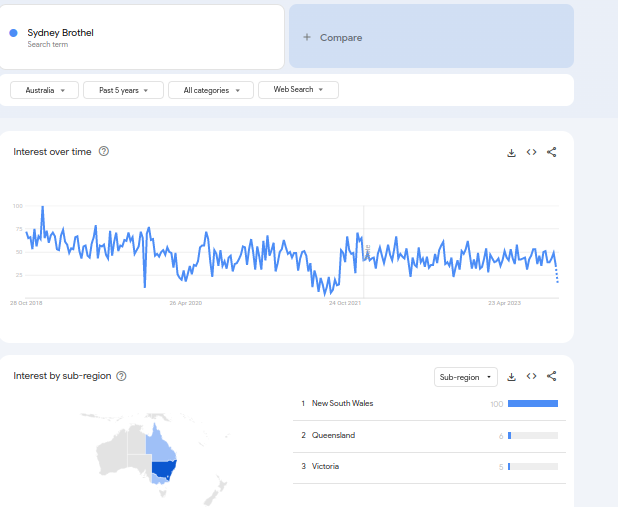Open help icon beside Interest over time

point(104,152)
